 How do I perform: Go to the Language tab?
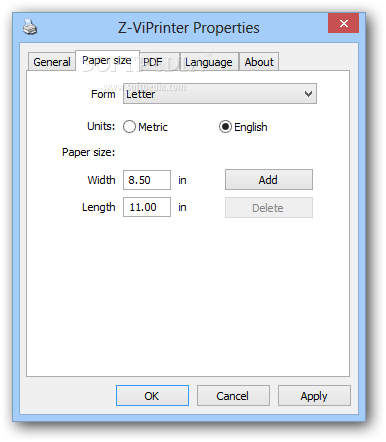(209, 62)
